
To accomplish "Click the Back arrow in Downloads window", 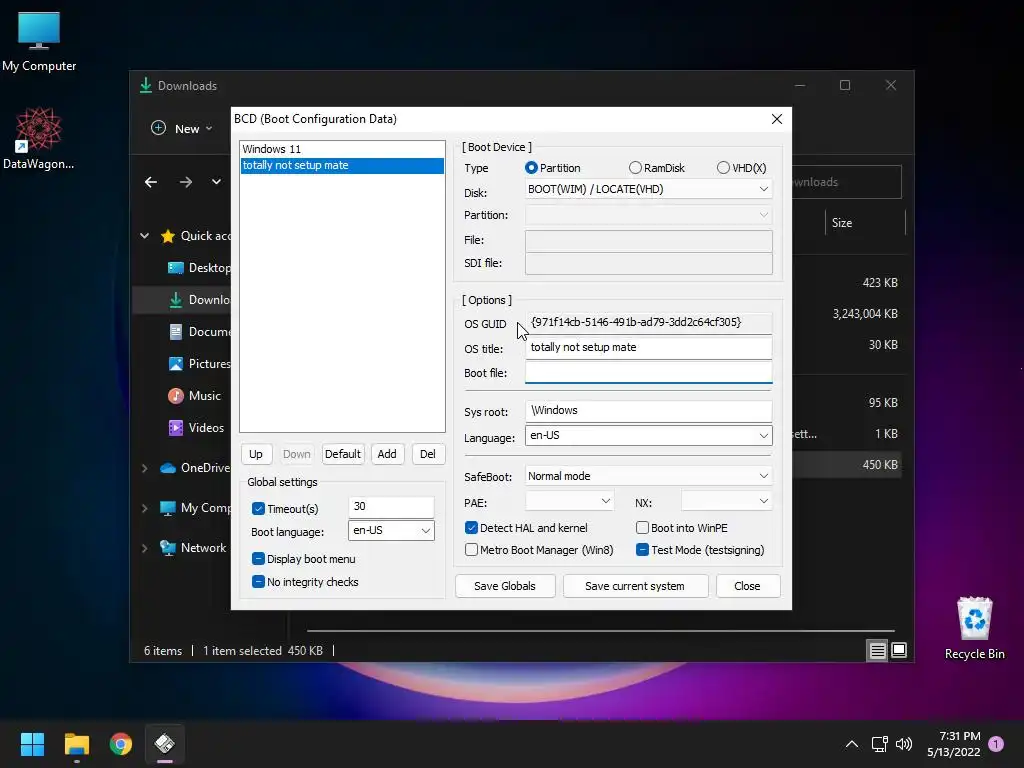I will click(151, 182).
